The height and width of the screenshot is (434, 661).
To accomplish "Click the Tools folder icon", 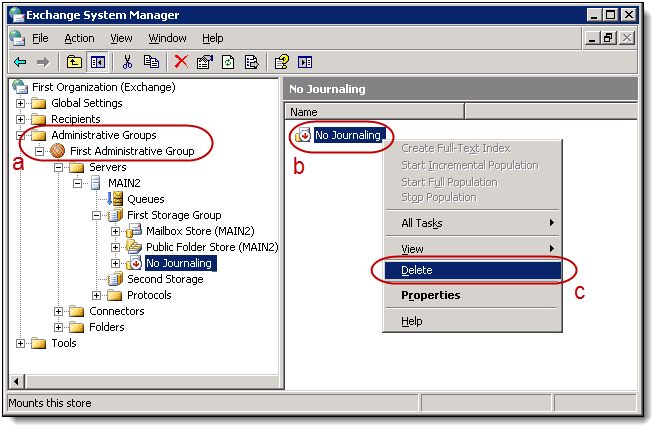I will [x=39, y=343].
